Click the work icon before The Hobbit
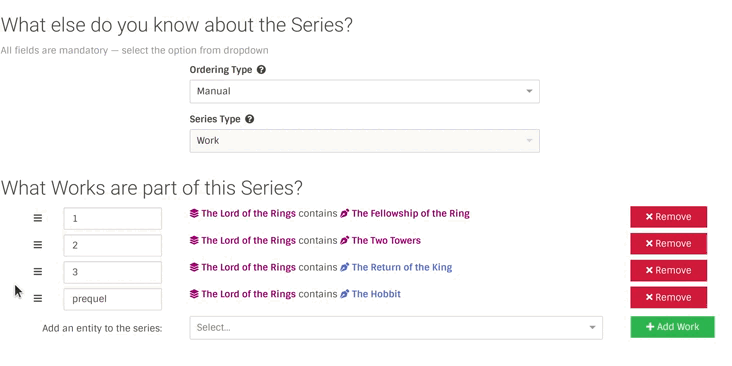This screenshot has width=732, height=366. (x=345, y=294)
